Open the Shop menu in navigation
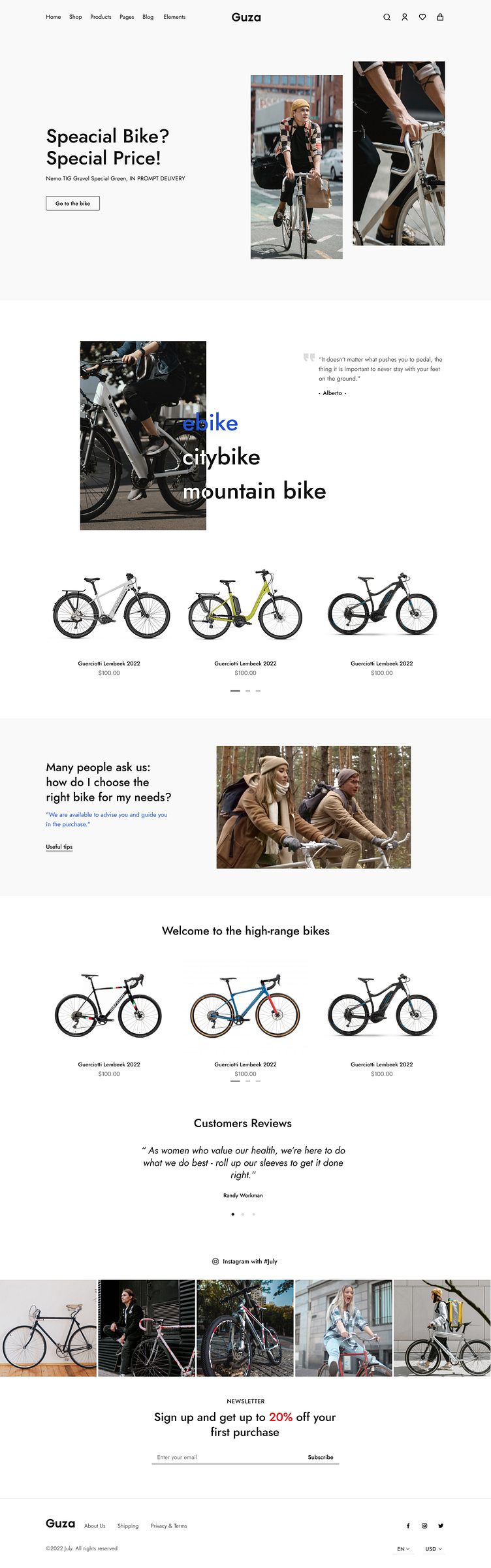The height and width of the screenshot is (1568, 491). coord(76,17)
